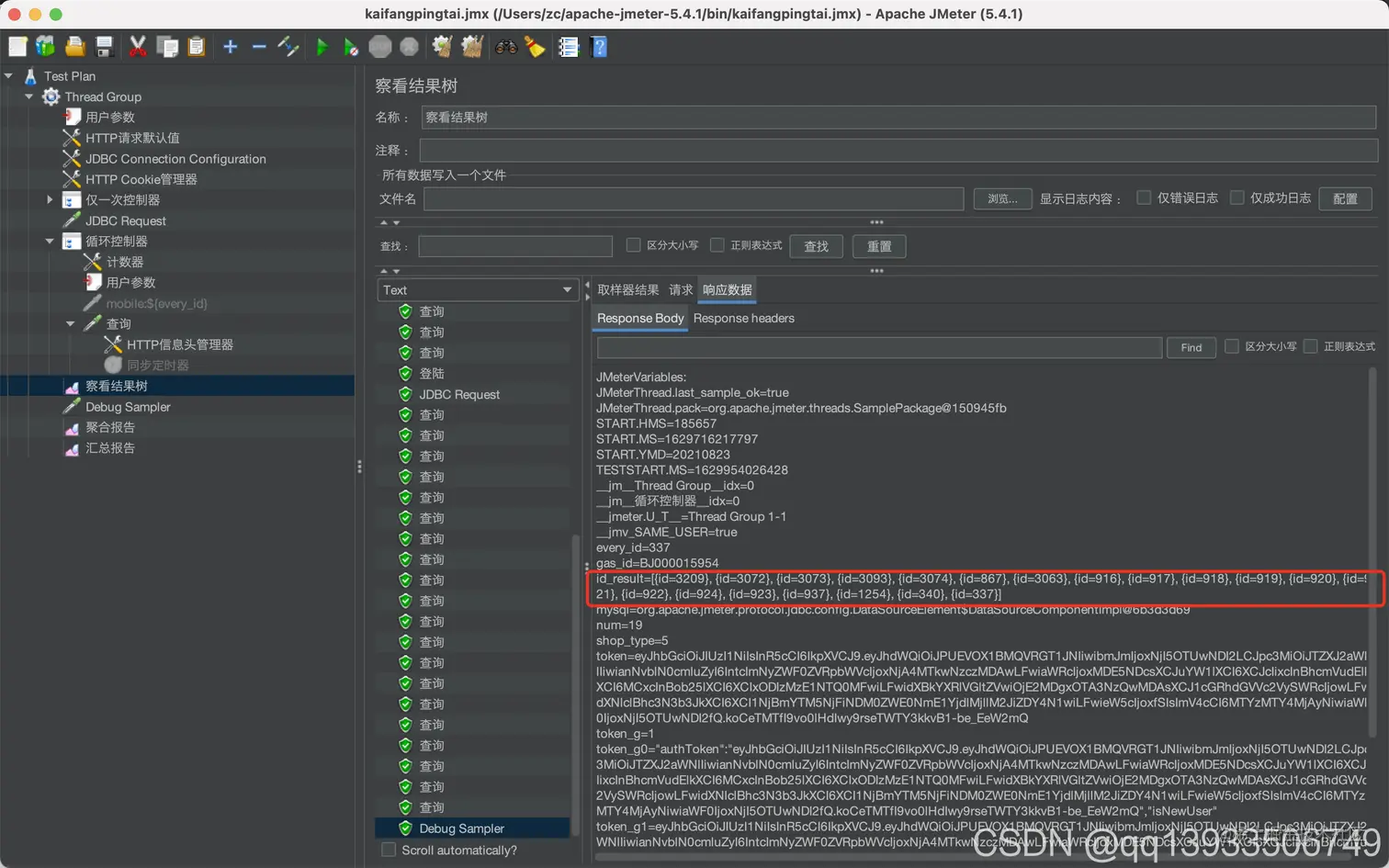Open the function helper dialog icon
The width and height of the screenshot is (1389, 868).
569,47
